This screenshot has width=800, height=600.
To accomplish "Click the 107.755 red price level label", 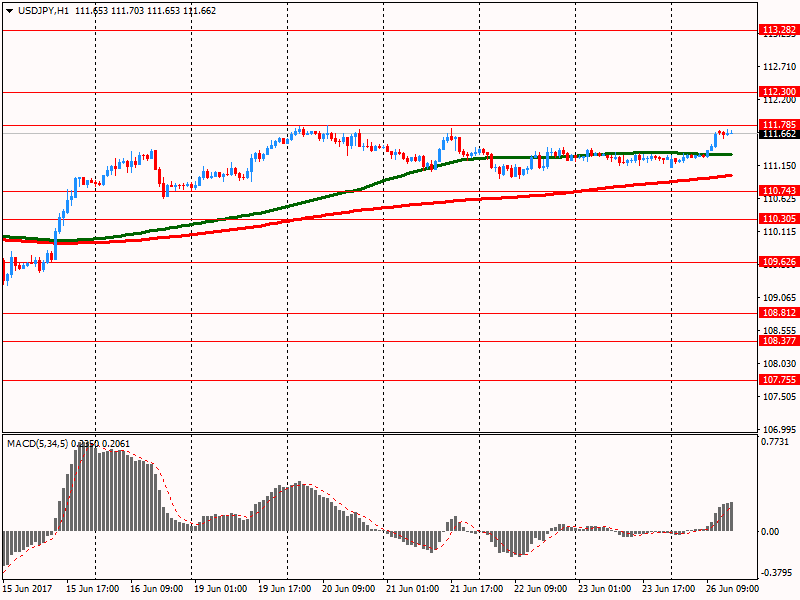I will (779, 380).
